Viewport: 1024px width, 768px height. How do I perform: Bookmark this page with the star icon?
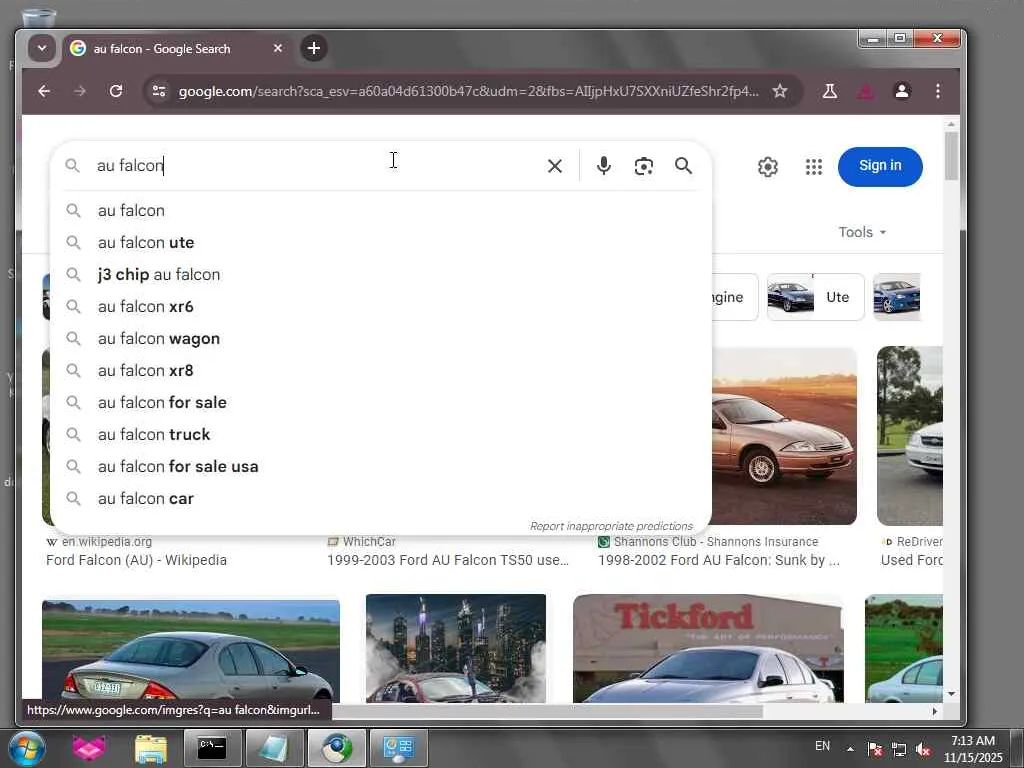(x=780, y=91)
